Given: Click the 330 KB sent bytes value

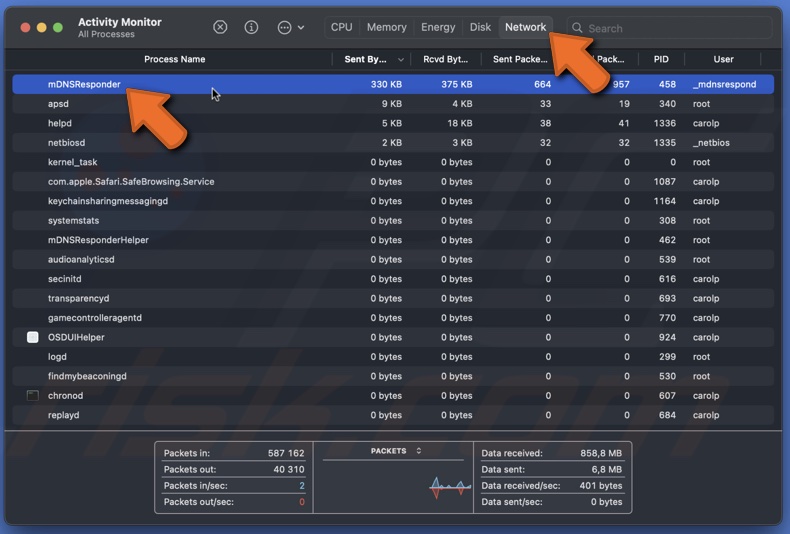Looking at the screenshot, I should point(386,84).
